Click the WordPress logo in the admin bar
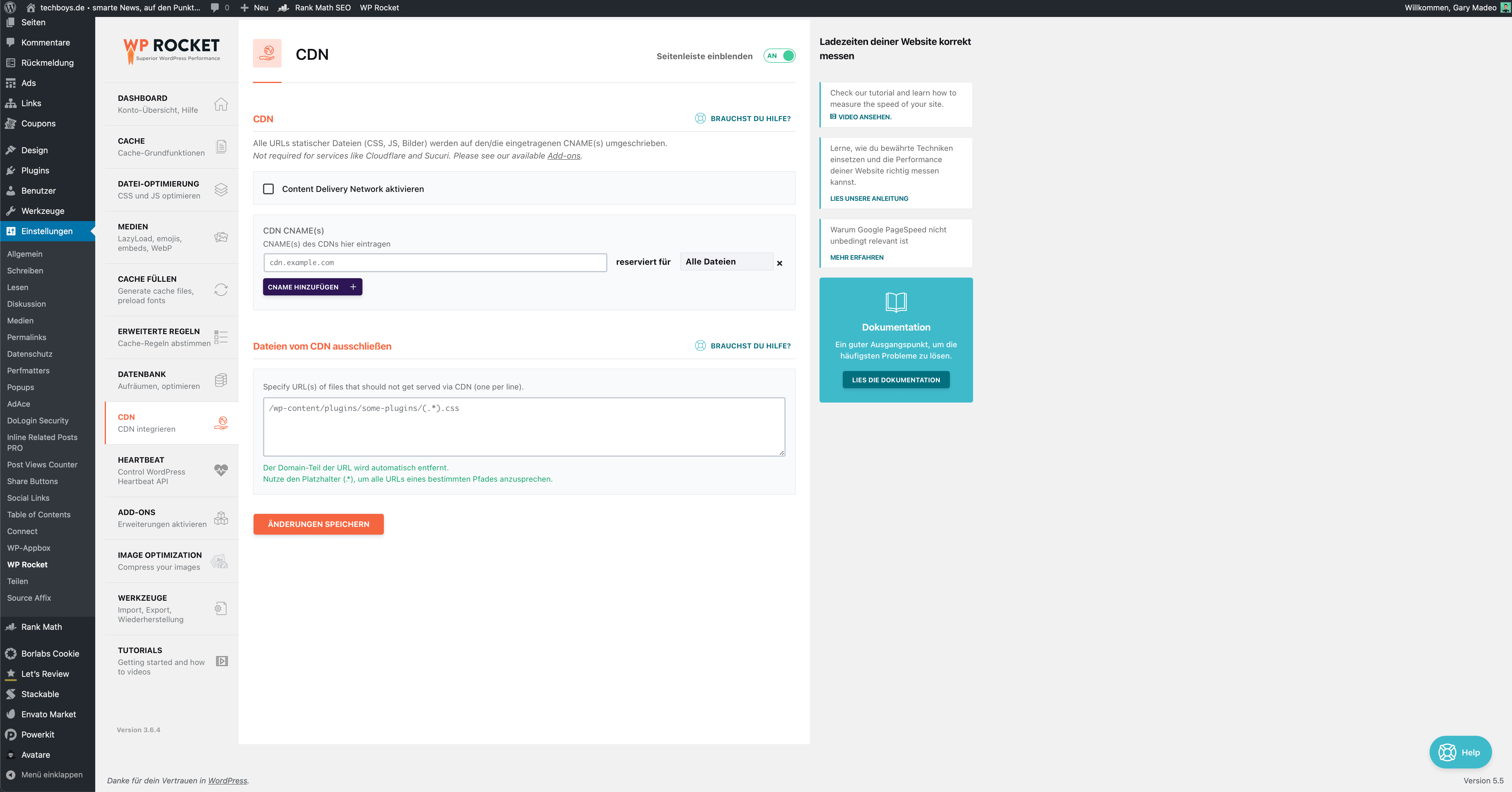This screenshot has height=792, width=1512. [x=10, y=8]
